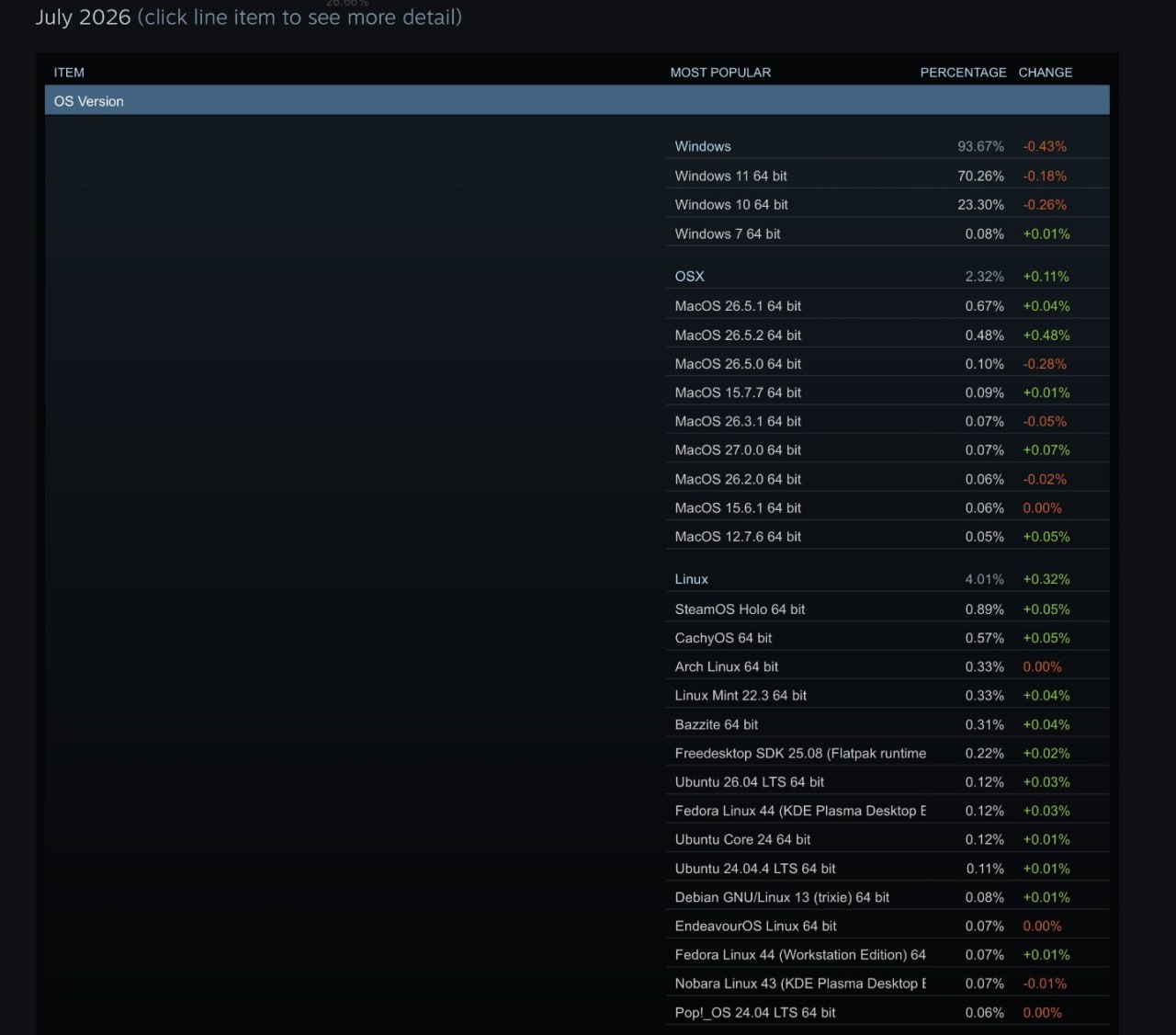Select the MacOS 26.3.1 64 bit row

888,421
